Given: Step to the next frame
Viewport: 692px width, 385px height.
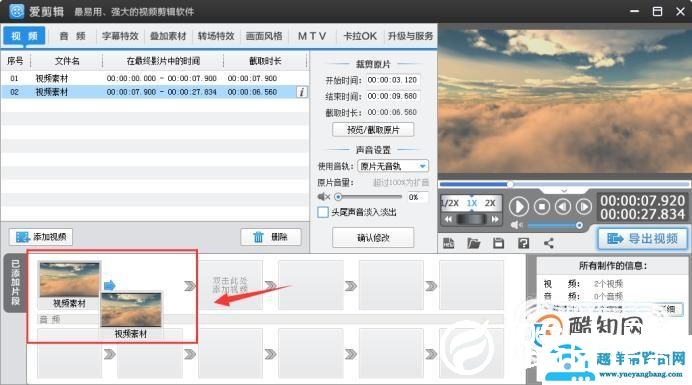Looking at the screenshot, I should [583, 206].
